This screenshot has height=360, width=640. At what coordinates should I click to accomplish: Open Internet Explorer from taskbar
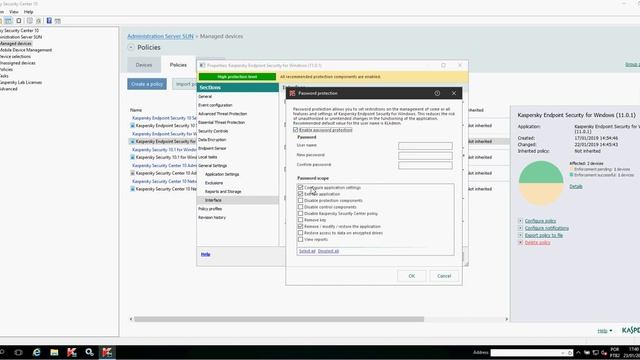pos(36,352)
